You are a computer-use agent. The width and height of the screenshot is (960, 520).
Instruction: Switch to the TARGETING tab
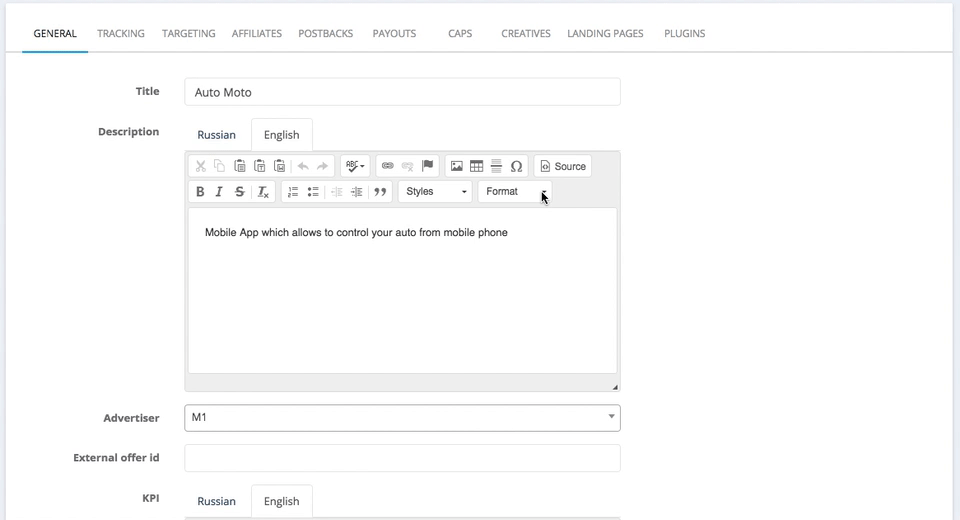coord(189,34)
